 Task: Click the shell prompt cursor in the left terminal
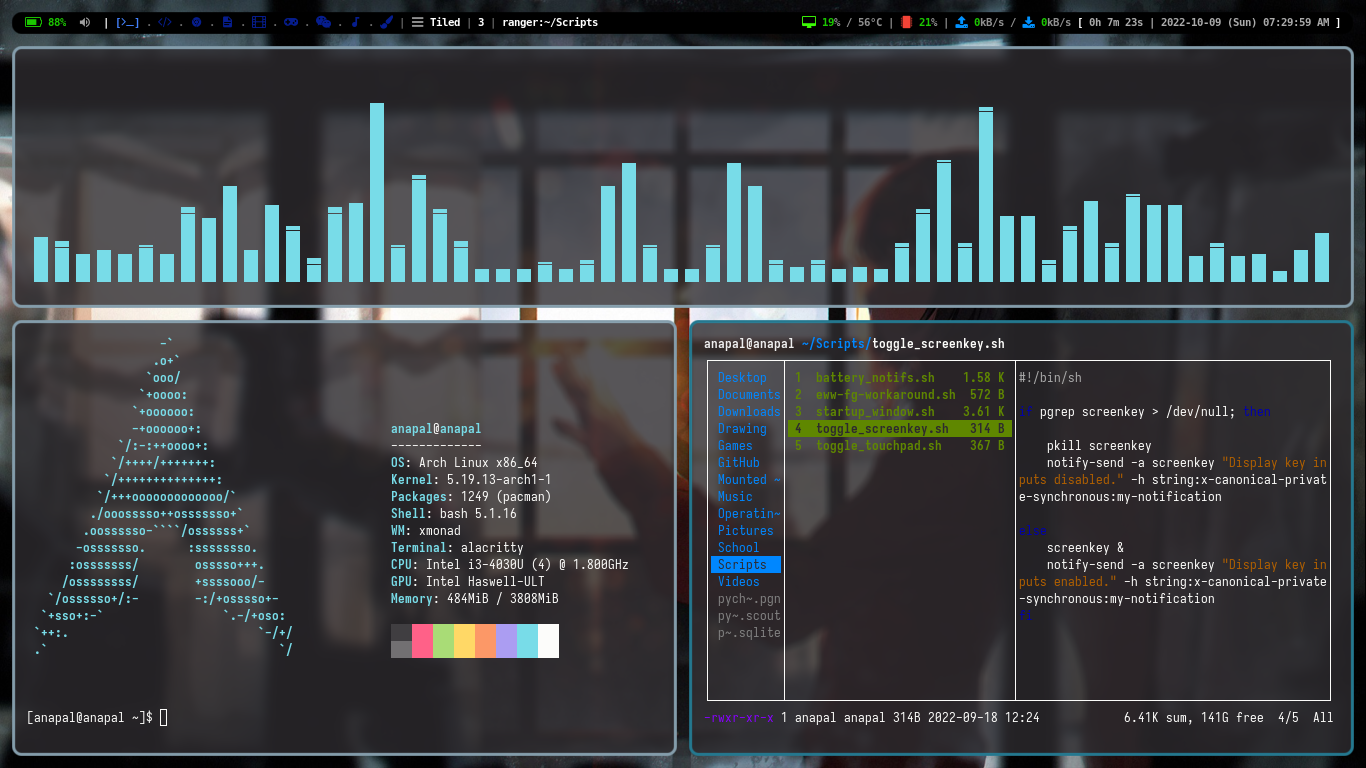tap(163, 717)
